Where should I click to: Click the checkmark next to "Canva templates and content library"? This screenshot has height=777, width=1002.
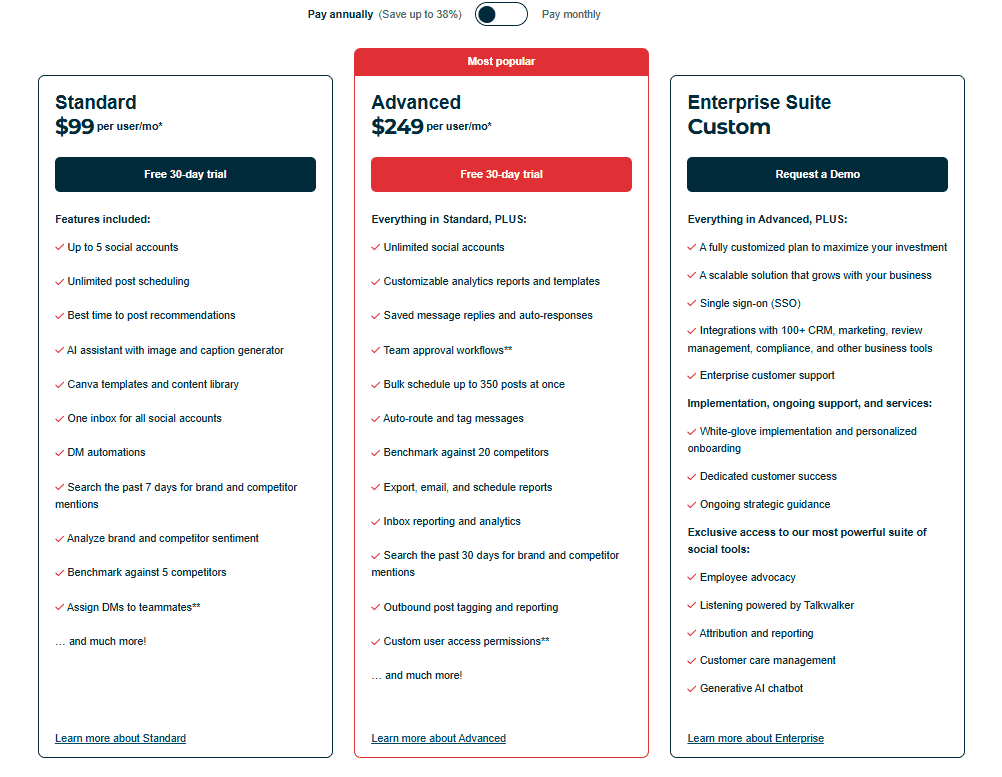coord(61,384)
